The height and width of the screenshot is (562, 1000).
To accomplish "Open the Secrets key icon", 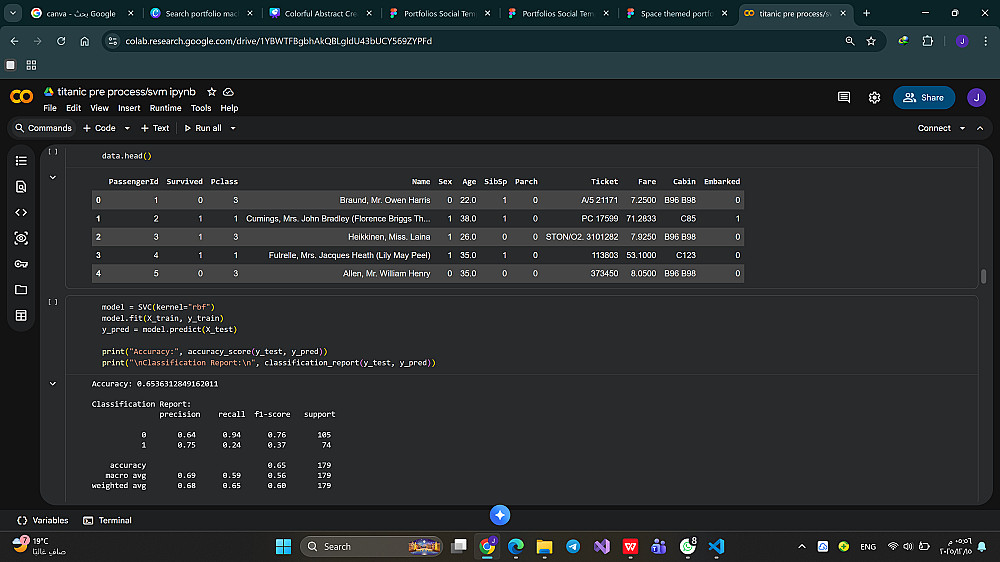I will pos(21,263).
